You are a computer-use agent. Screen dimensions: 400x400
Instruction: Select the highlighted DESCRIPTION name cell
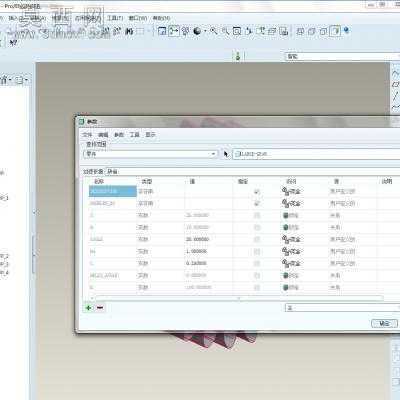coord(113,191)
